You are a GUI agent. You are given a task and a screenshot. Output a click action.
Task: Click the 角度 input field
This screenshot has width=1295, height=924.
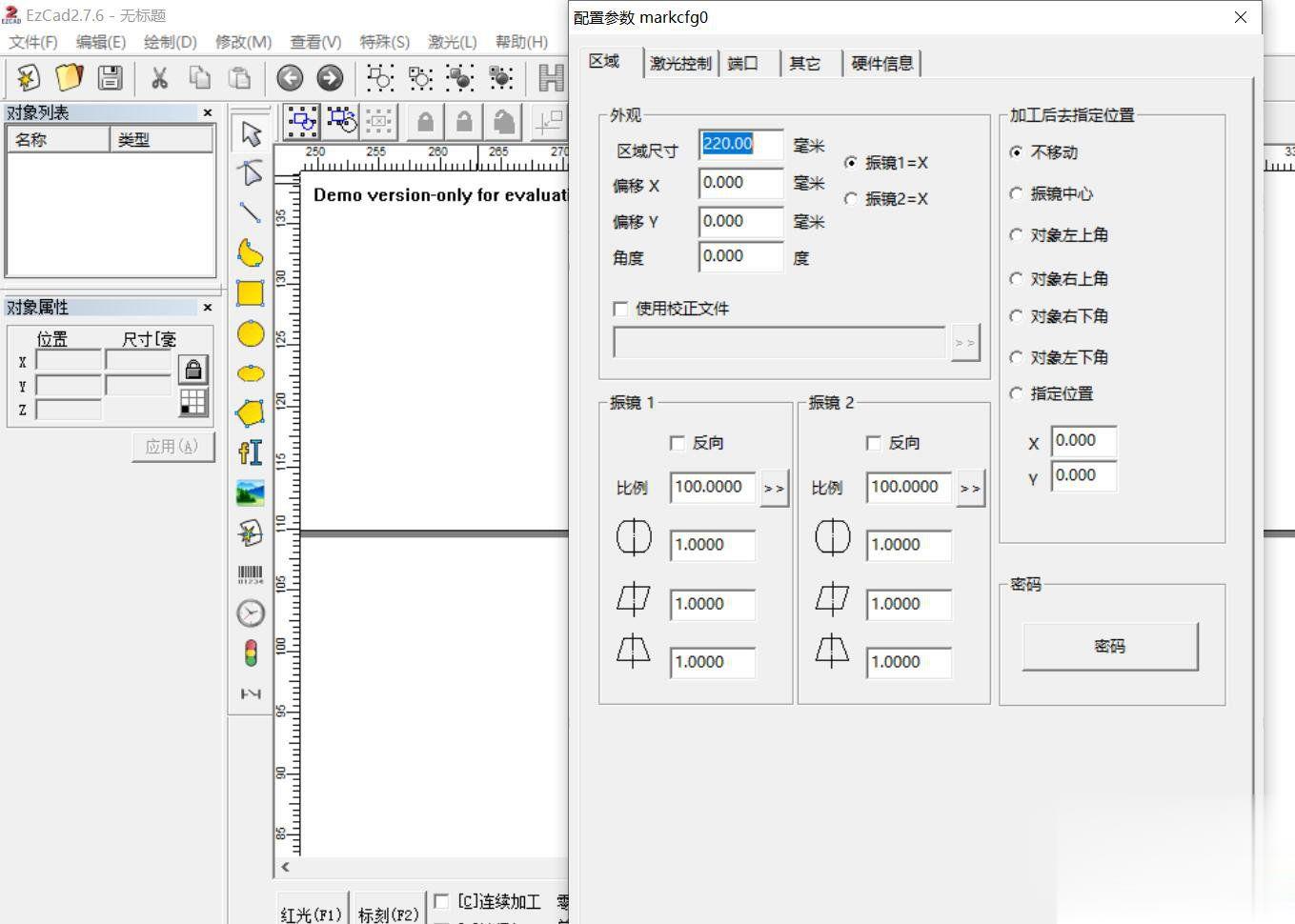pyautogui.click(x=740, y=256)
